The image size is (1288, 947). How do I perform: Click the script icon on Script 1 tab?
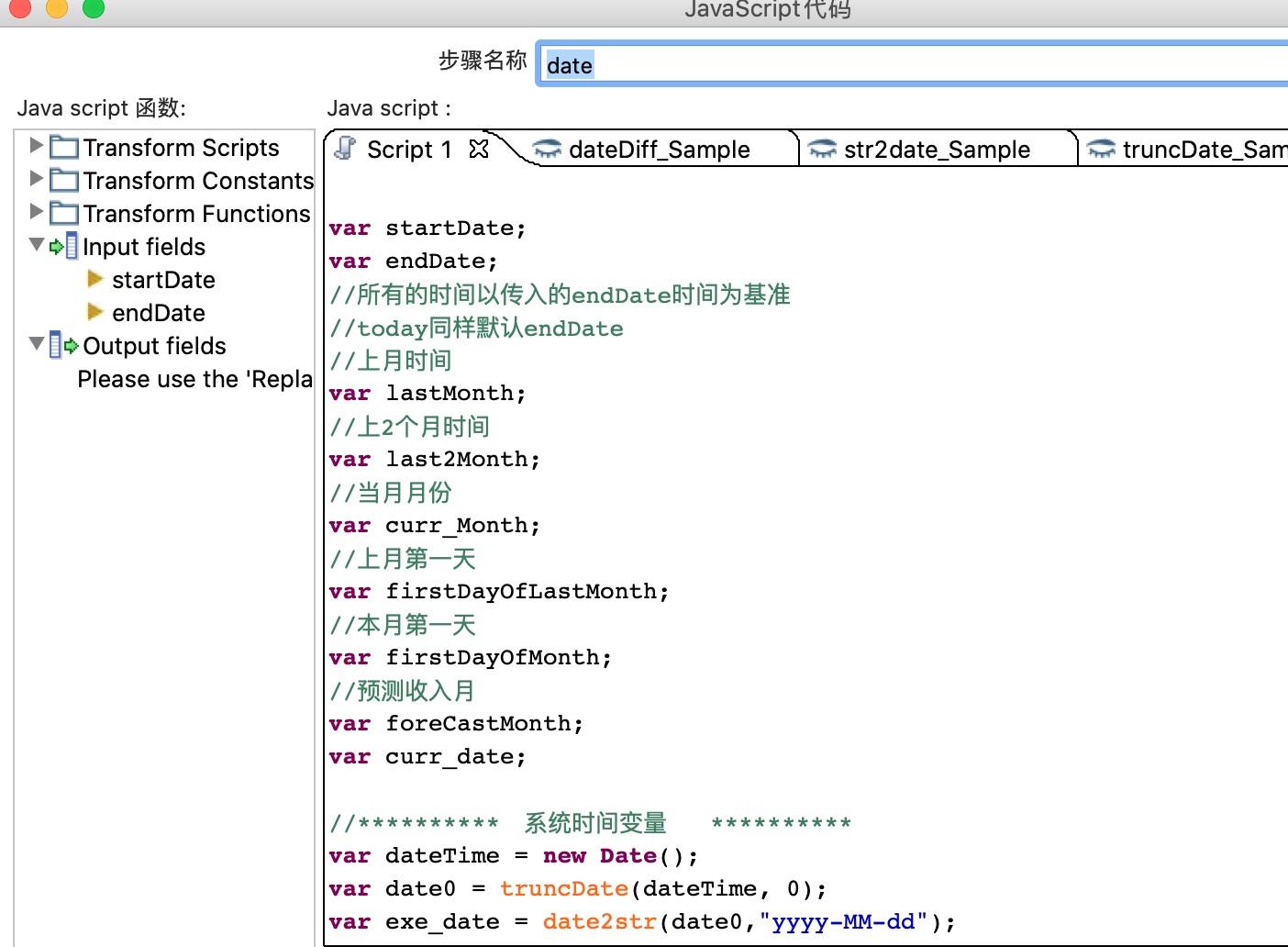click(x=342, y=149)
